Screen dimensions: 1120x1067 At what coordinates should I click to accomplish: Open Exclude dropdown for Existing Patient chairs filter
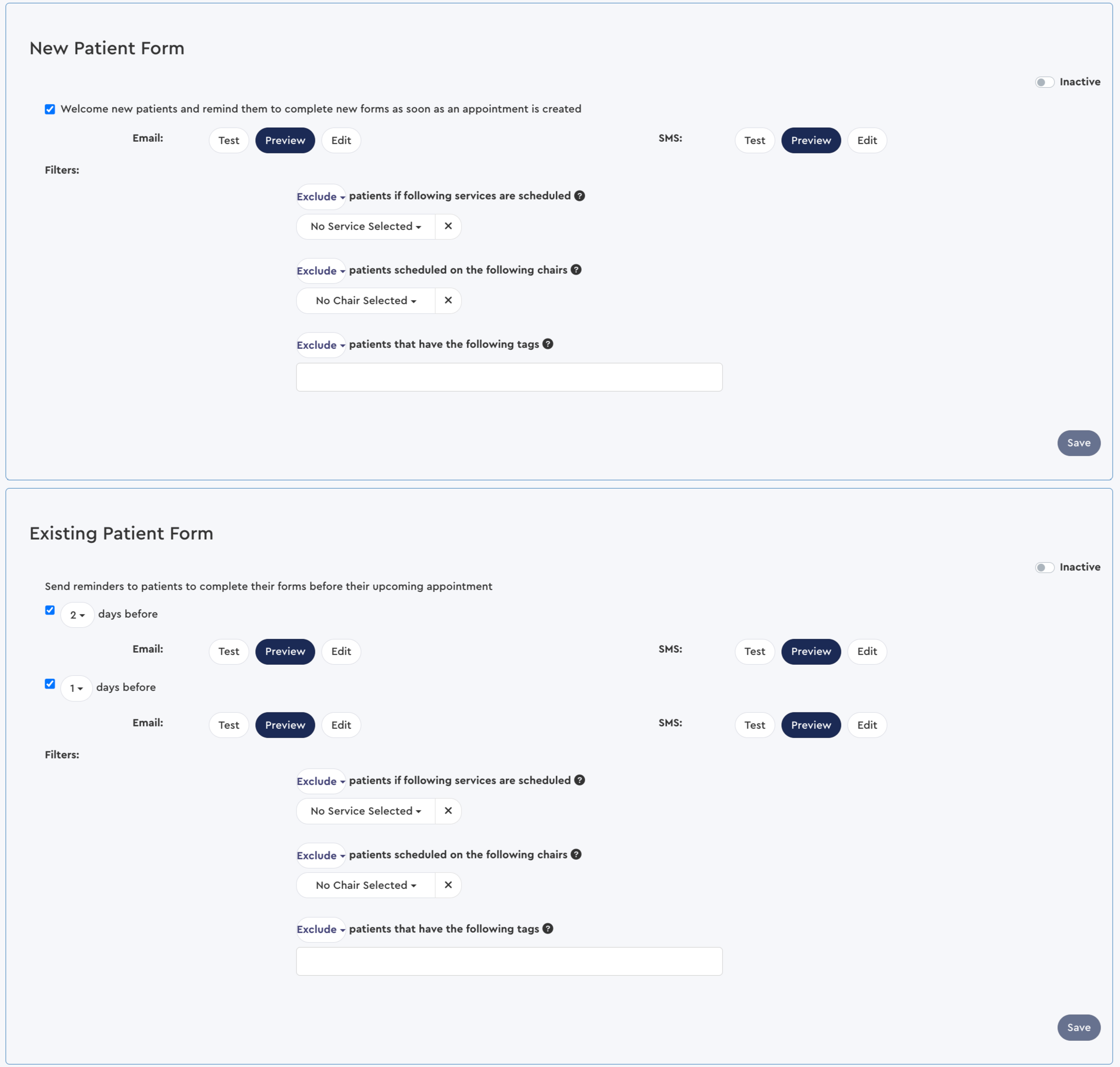click(x=320, y=855)
